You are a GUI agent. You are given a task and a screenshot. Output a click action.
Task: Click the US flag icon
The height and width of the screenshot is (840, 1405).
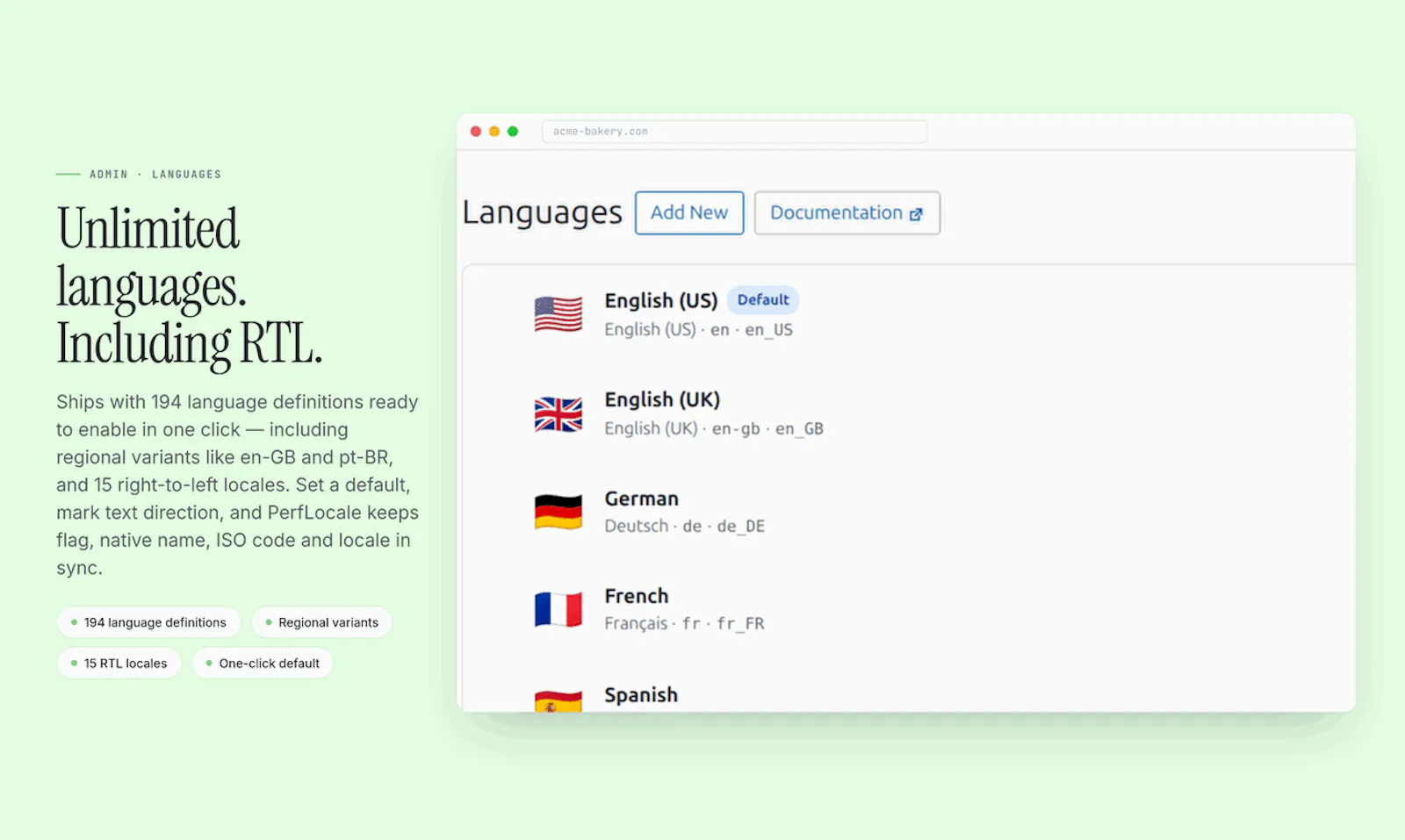click(558, 314)
